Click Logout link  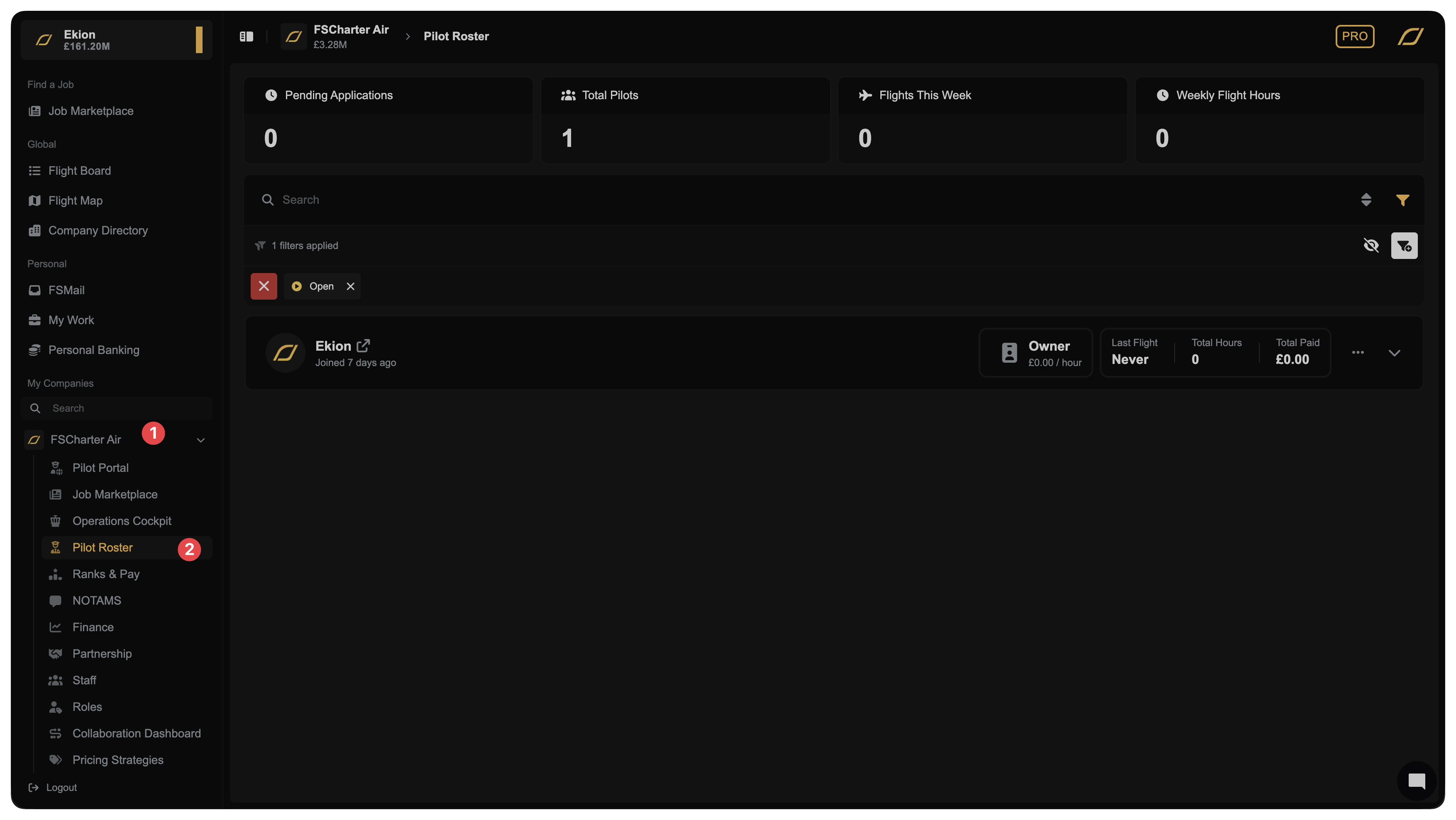(61, 787)
